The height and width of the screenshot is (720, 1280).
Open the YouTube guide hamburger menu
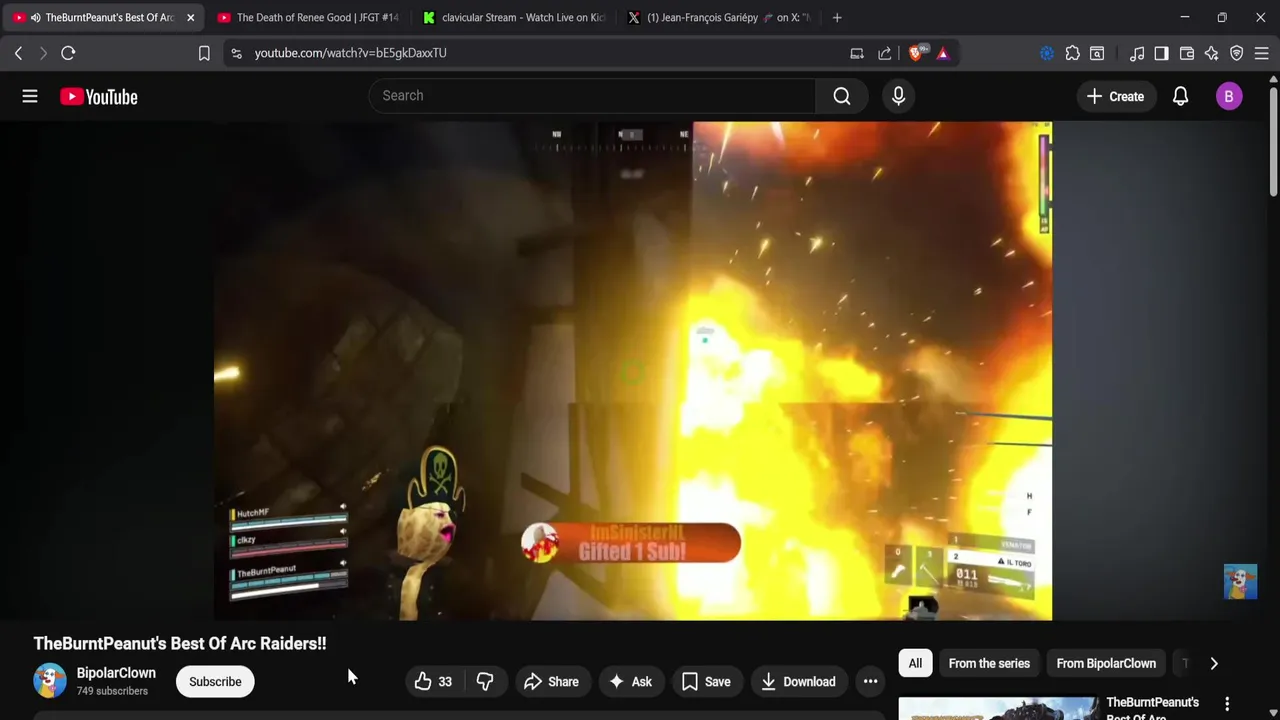[x=30, y=96]
